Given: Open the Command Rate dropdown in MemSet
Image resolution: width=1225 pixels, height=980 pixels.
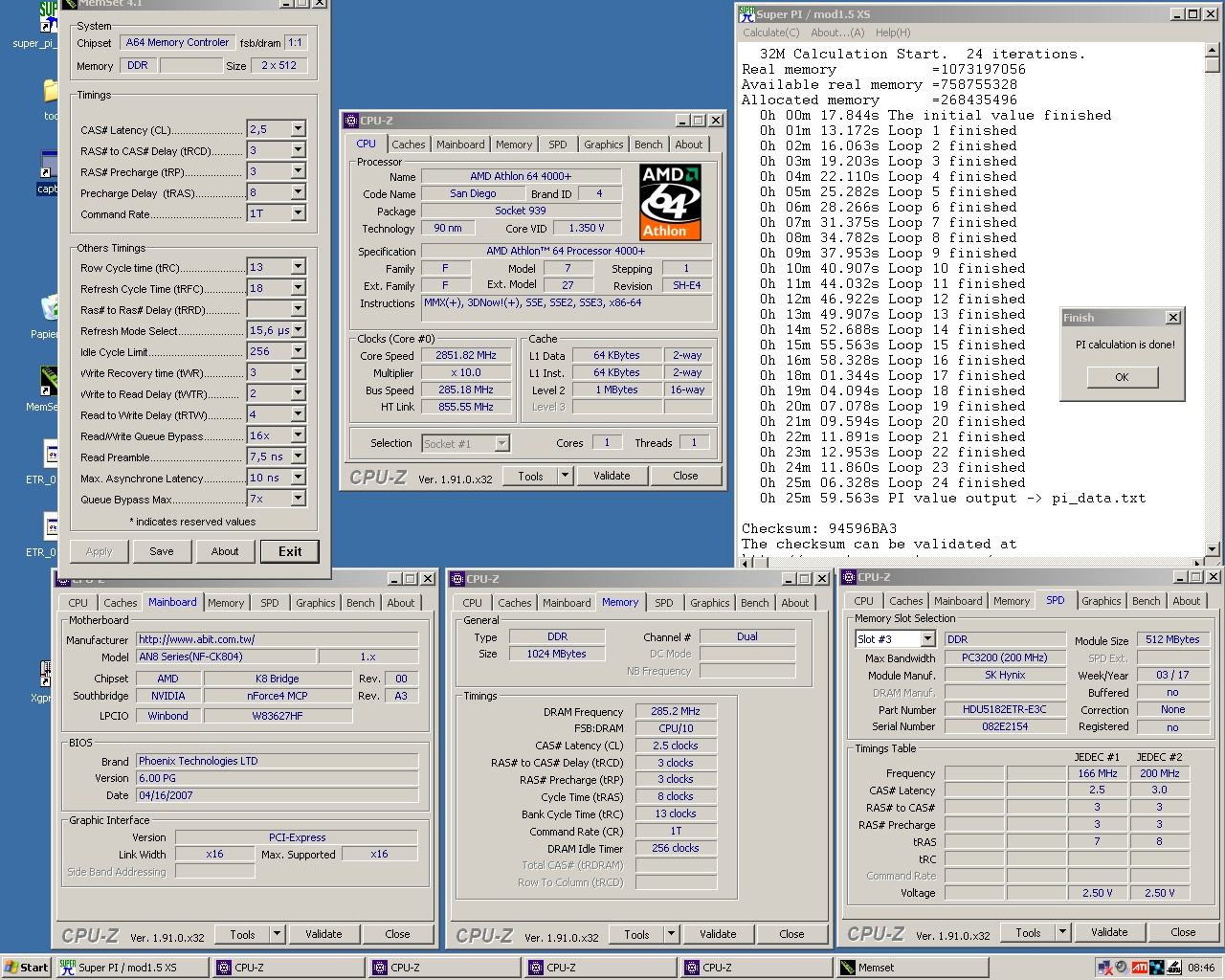Looking at the screenshot, I should tap(298, 212).
